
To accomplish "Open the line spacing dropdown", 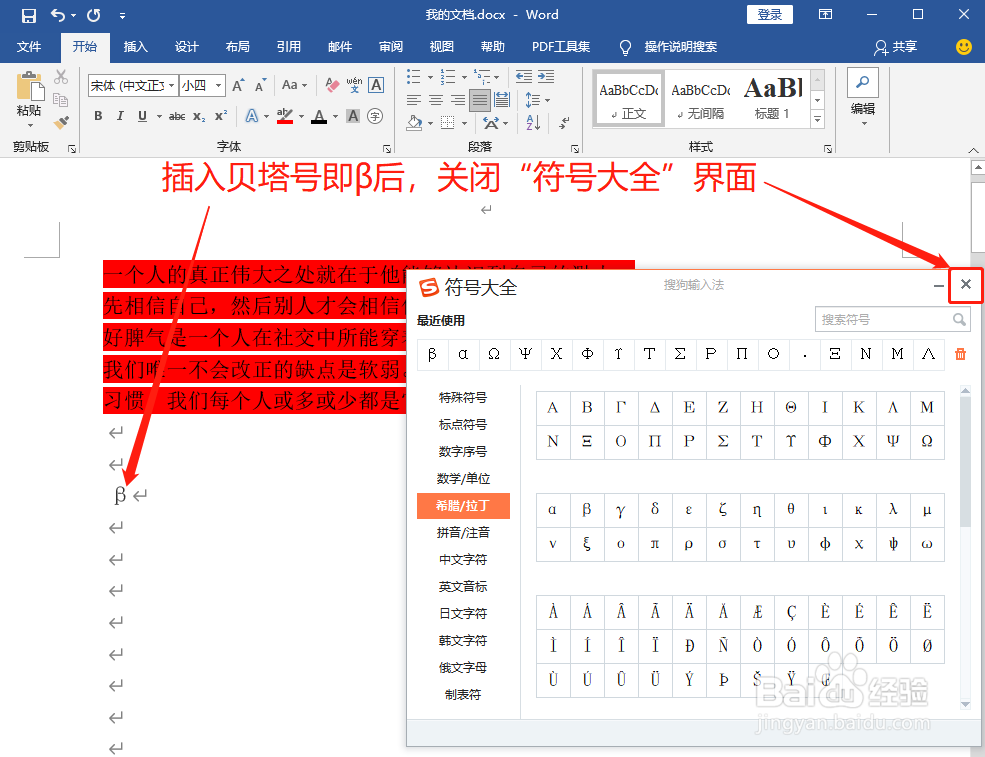I will tap(547, 100).
